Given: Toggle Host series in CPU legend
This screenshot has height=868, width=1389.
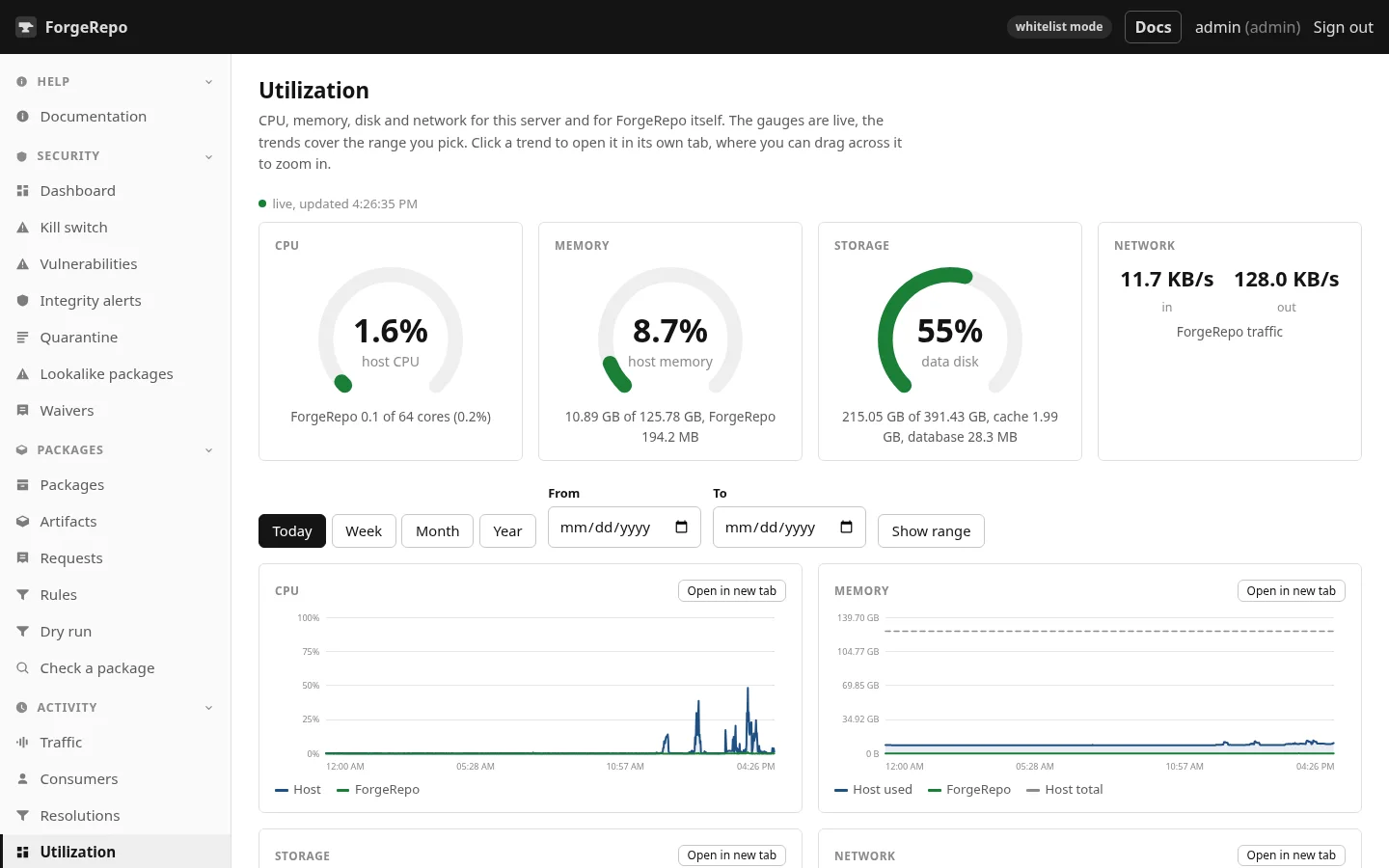Looking at the screenshot, I should click(x=298, y=790).
